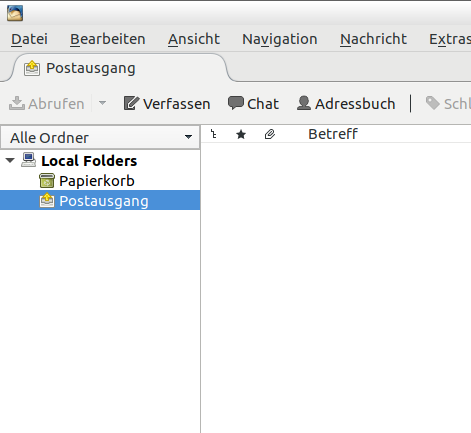Image resolution: width=471 pixels, height=433 pixels.
Task: Open Adressbuch via the person icon
Action: (304, 103)
